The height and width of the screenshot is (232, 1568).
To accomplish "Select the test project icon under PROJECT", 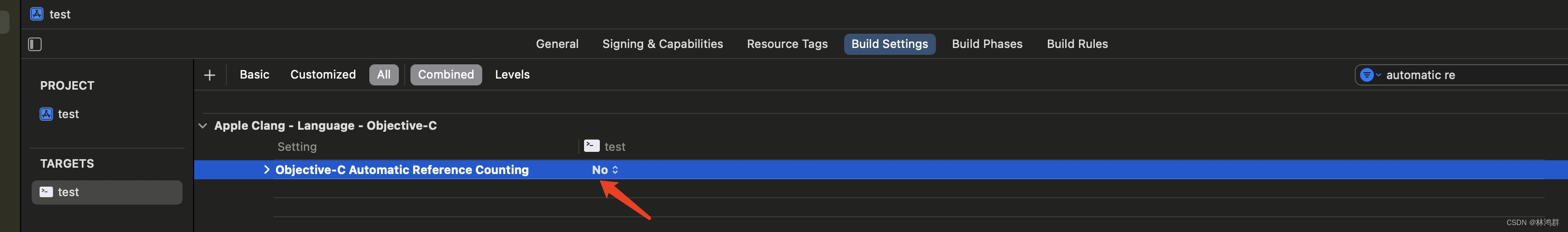I will pyautogui.click(x=46, y=114).
